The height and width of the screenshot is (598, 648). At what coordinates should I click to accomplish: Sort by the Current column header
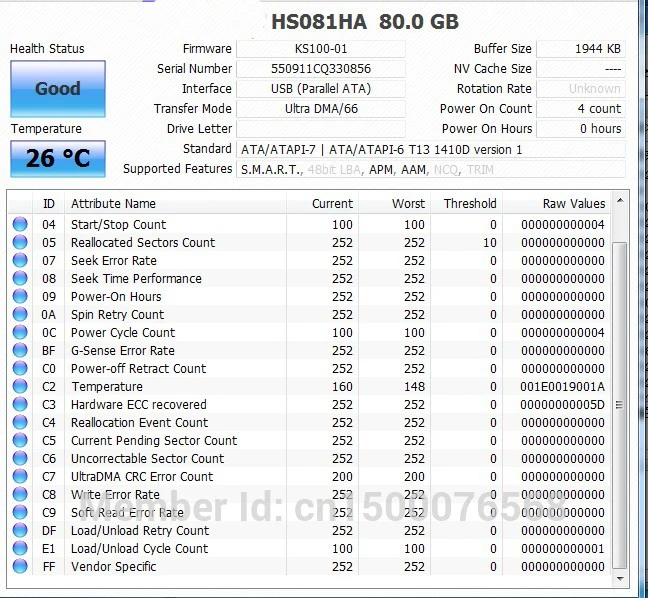(x=322, y=203)
